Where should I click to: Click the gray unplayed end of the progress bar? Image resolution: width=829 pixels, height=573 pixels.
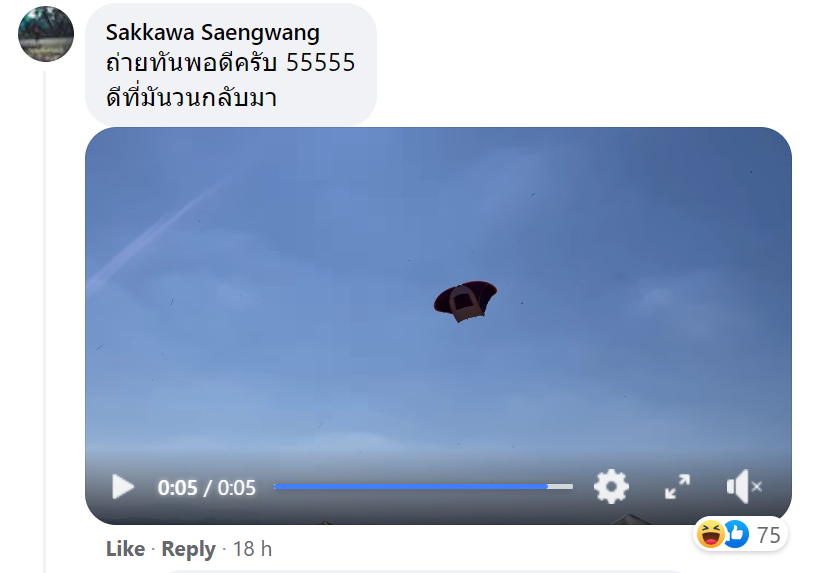(x=560, y=486)
